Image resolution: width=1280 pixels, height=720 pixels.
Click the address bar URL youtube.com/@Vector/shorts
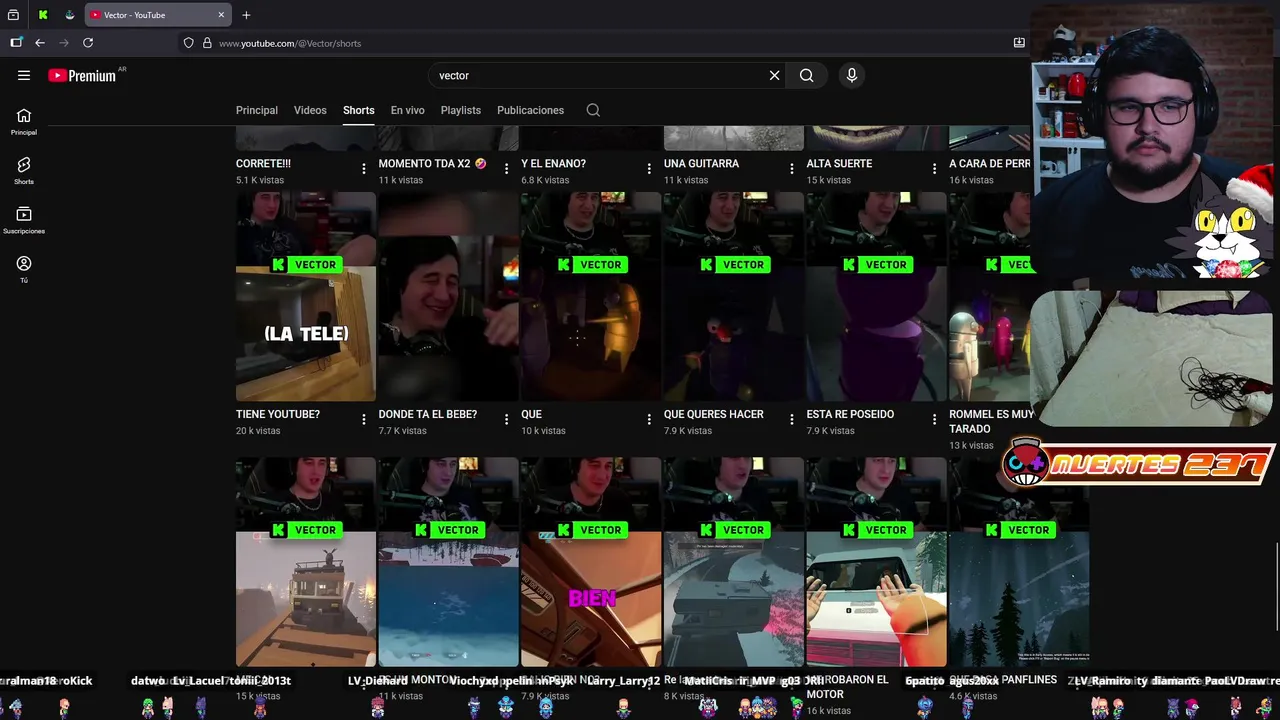[x=290, y=43]
